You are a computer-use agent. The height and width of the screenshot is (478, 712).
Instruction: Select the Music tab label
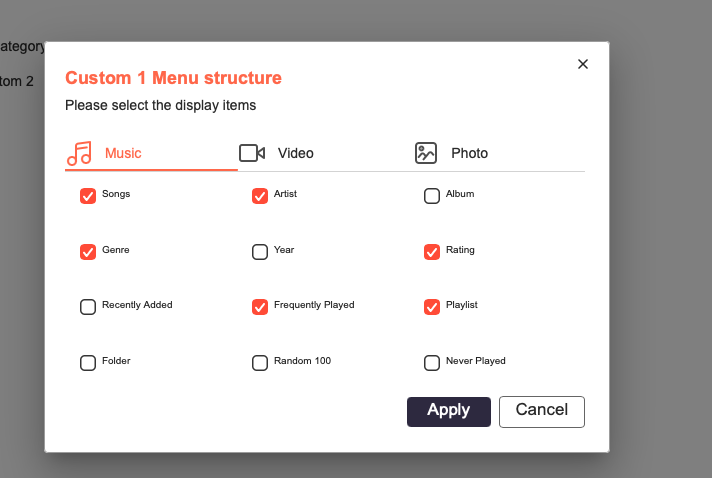tap(123, 153)
